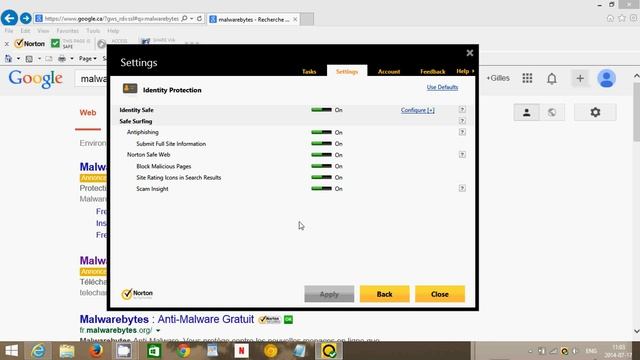Select the Web tab in Google results

coord(88,113)
